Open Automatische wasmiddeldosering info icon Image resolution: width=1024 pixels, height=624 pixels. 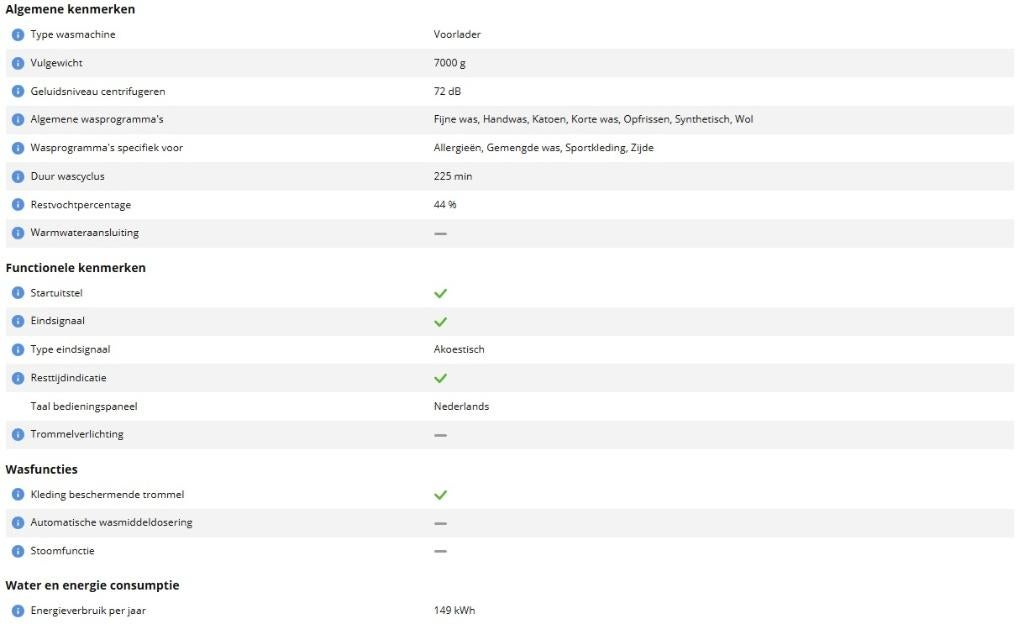click(x=18, y=523)
